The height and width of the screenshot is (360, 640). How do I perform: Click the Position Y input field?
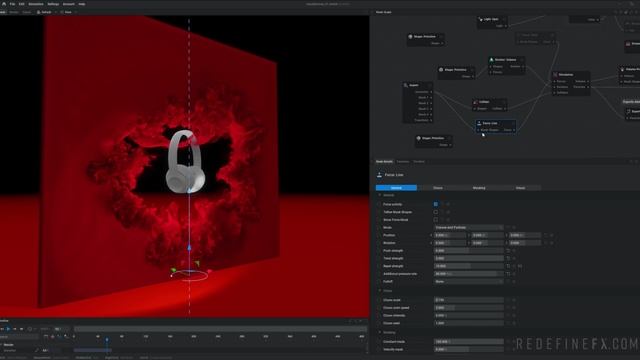487,235
